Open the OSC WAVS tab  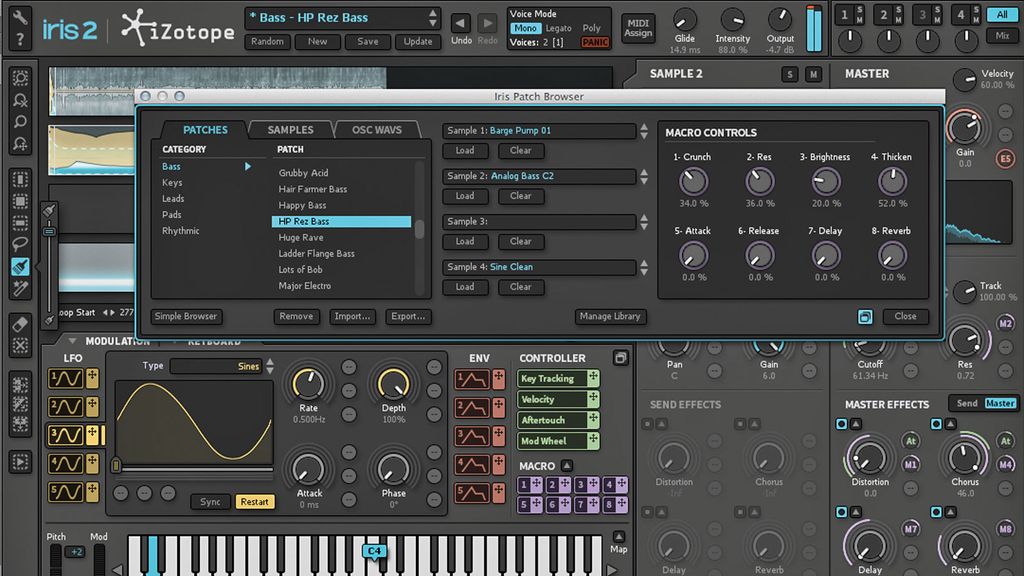[x=377, y=129]
